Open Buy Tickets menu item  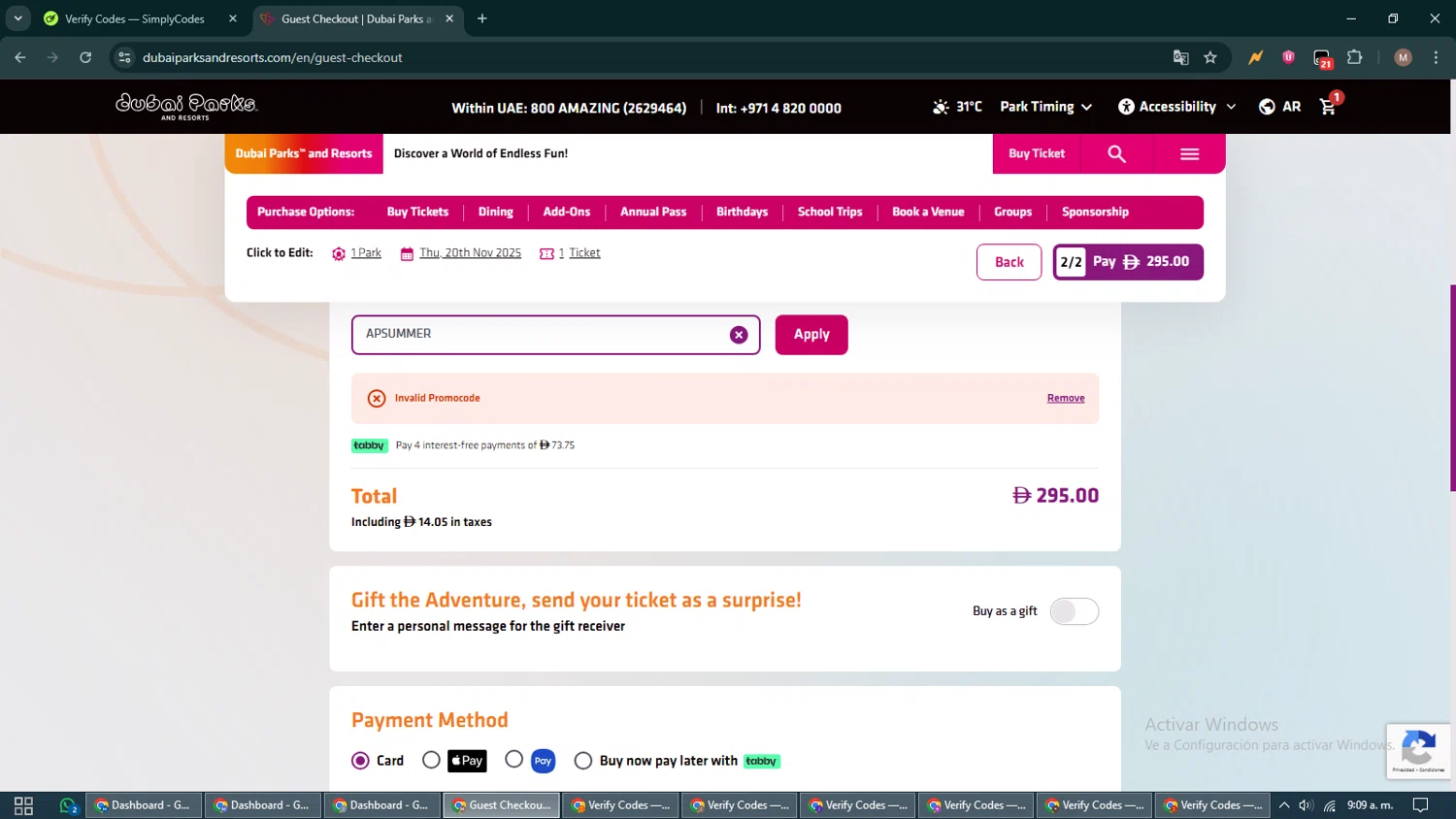coord(417,212)
